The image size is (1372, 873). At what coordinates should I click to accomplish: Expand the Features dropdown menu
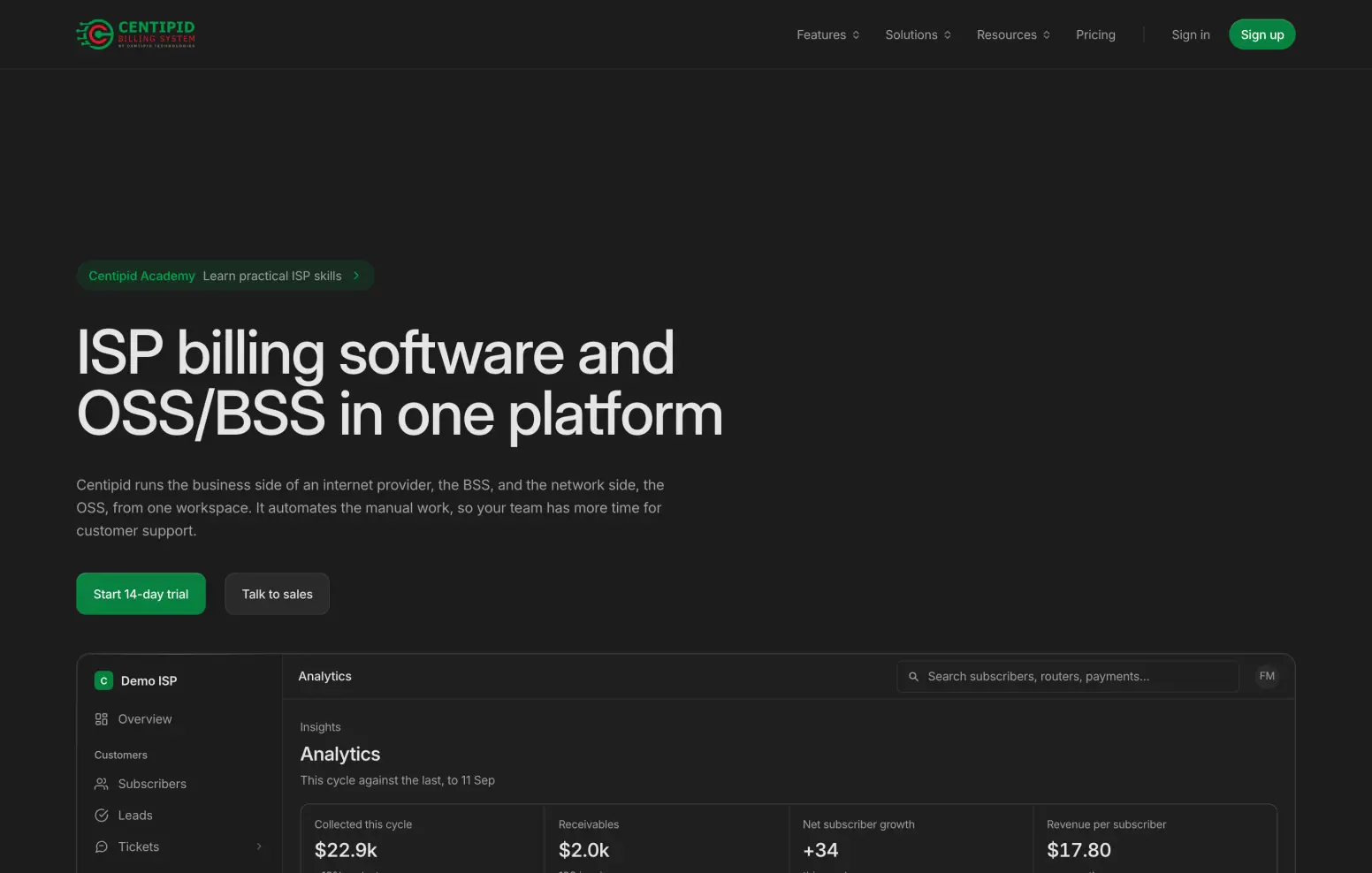coord(828,34)
